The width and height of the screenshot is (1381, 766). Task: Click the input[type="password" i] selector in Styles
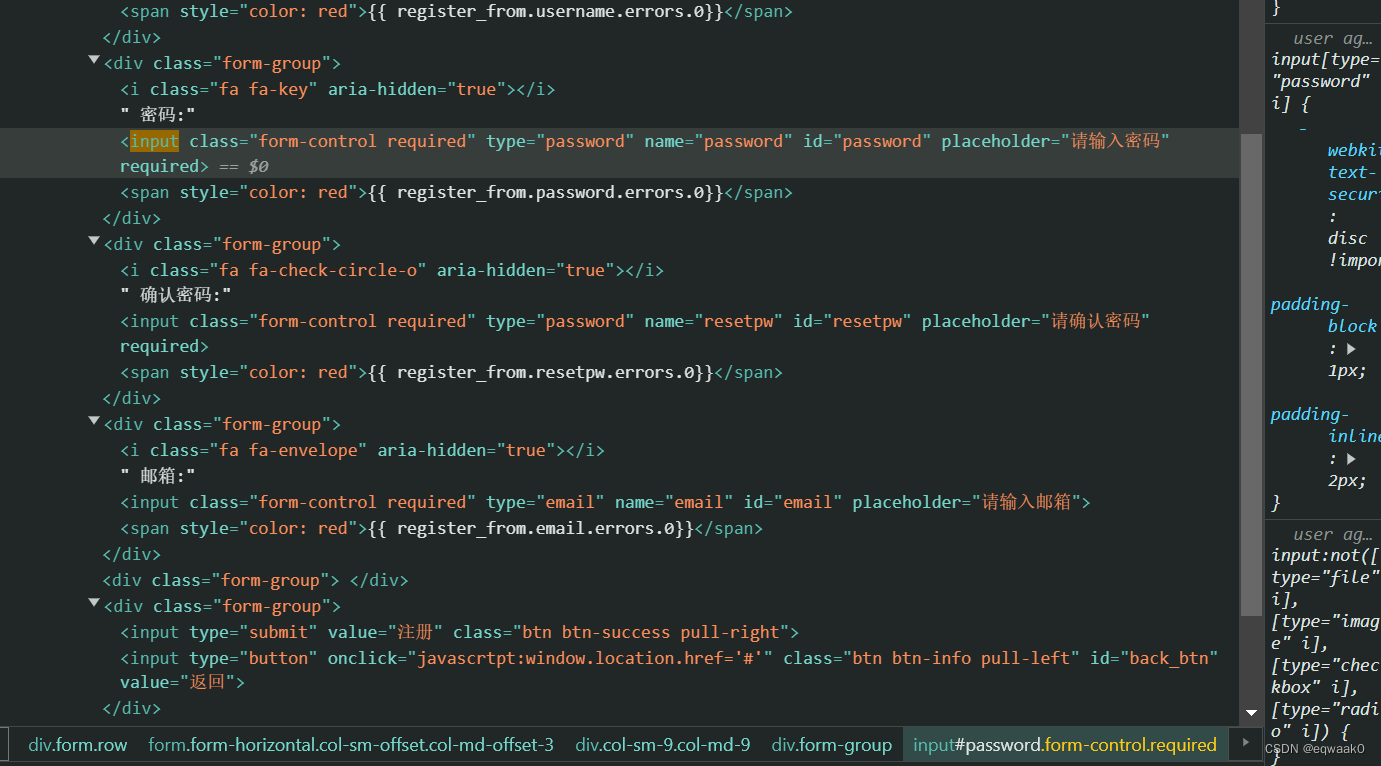(x=1325, y=81)
